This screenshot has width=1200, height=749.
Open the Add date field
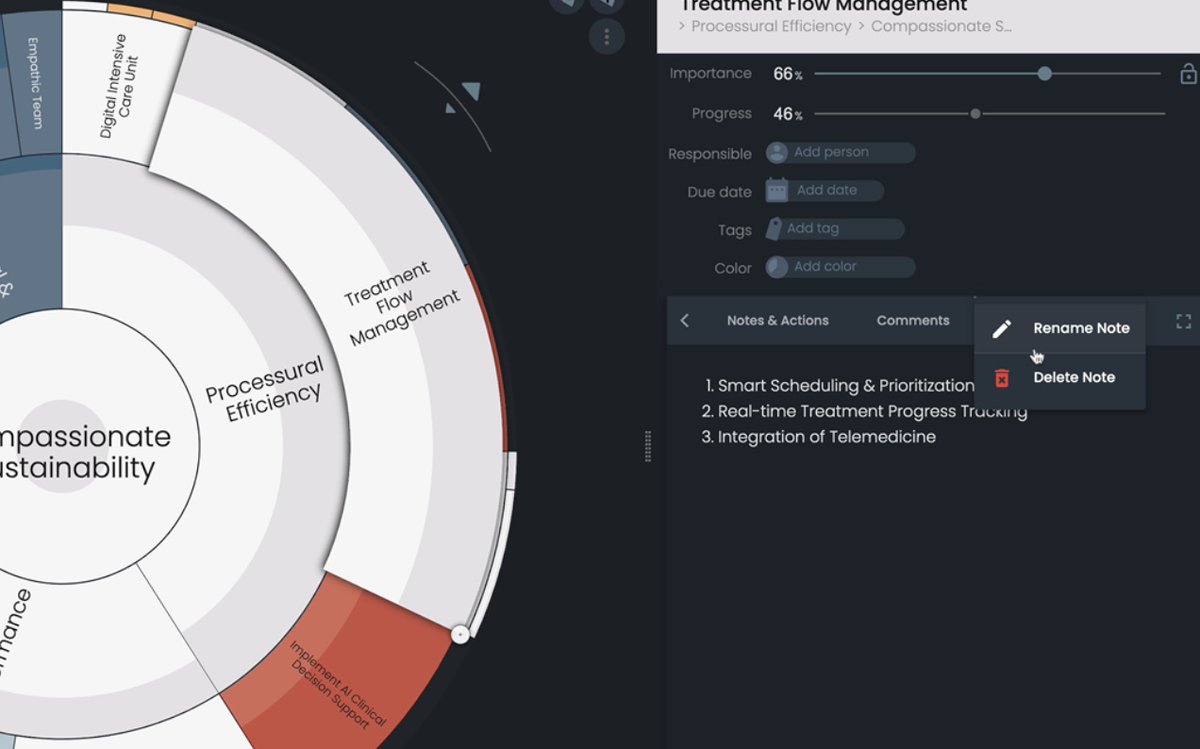point(825,191)
